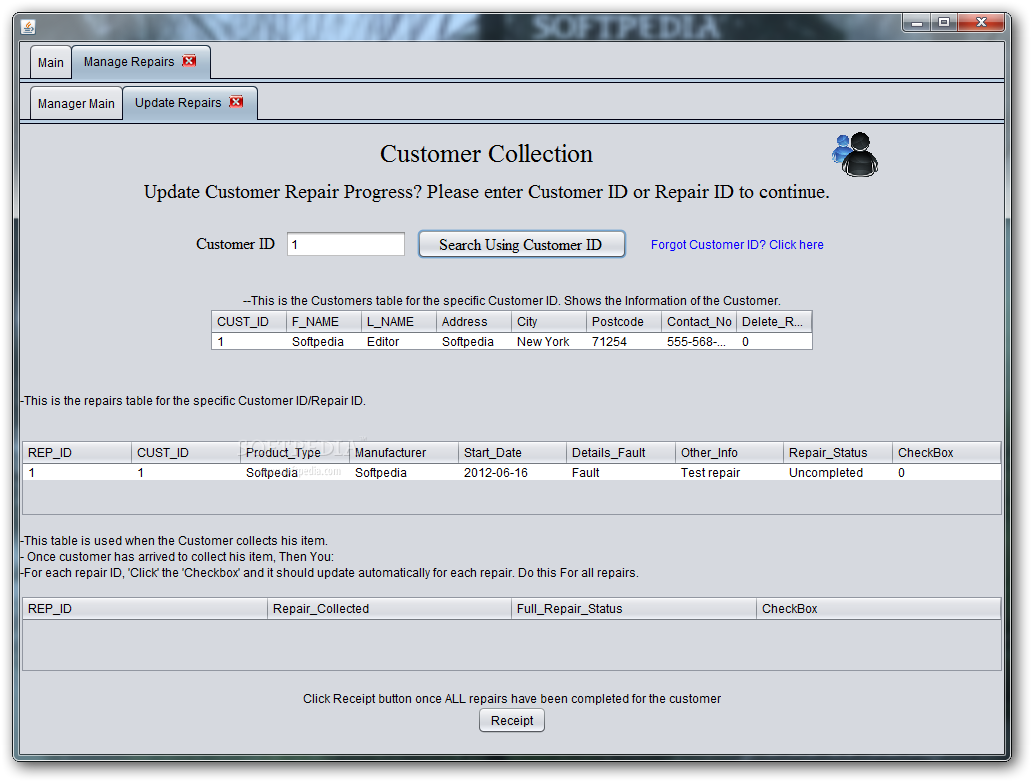Click CheckBox cell value 0 in repairs row
1032x782 pixels.
[x=946, y=472]
